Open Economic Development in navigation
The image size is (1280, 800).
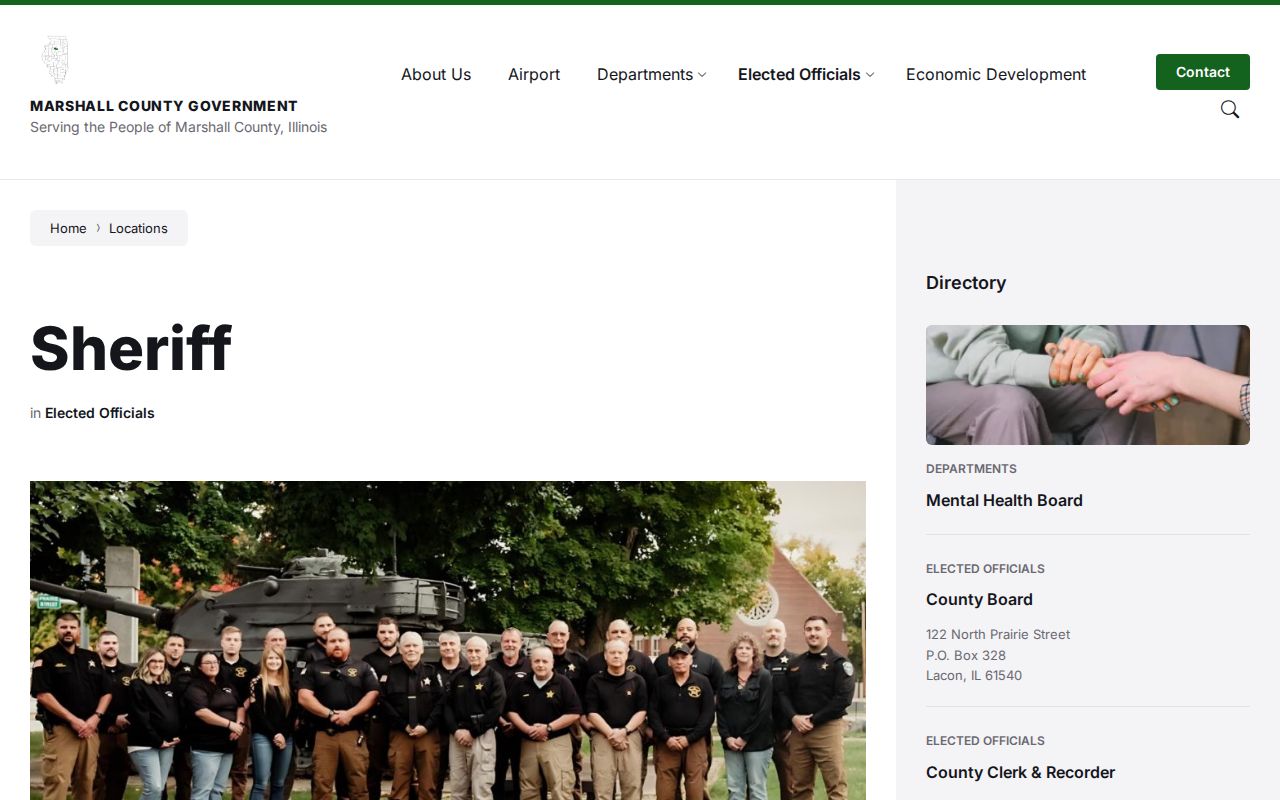pos(996,75)
